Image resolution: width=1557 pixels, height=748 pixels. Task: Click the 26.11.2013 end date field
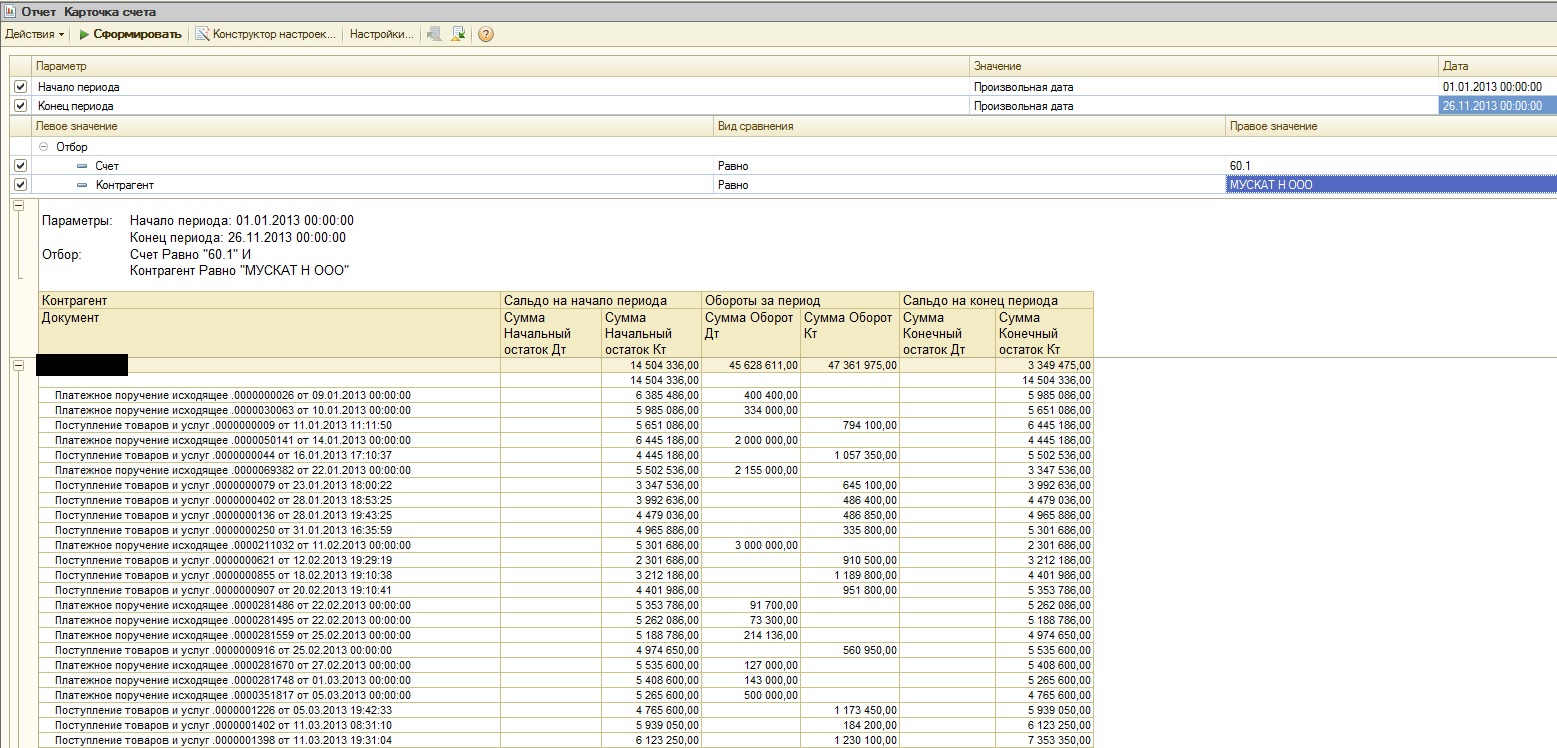[x=1491, y=105]
